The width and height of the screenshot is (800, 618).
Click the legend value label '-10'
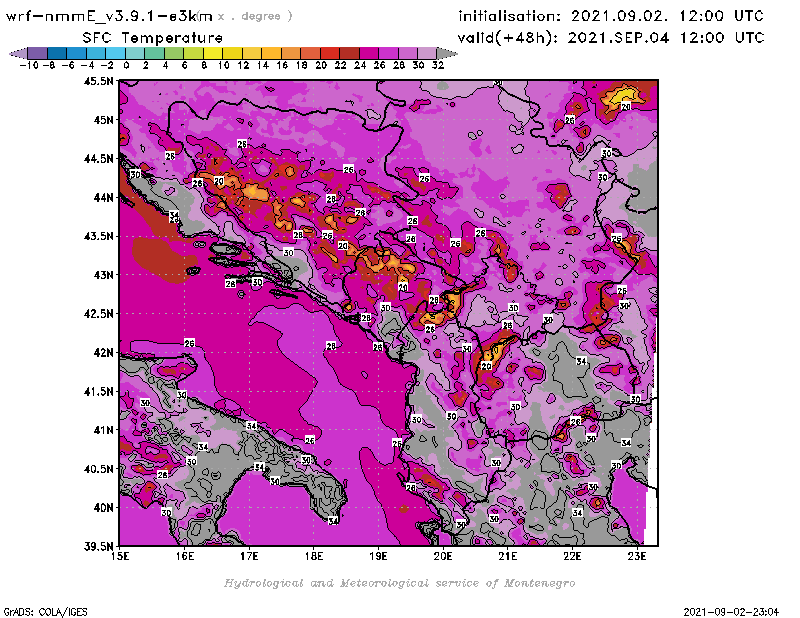click(x=29, y=65)
